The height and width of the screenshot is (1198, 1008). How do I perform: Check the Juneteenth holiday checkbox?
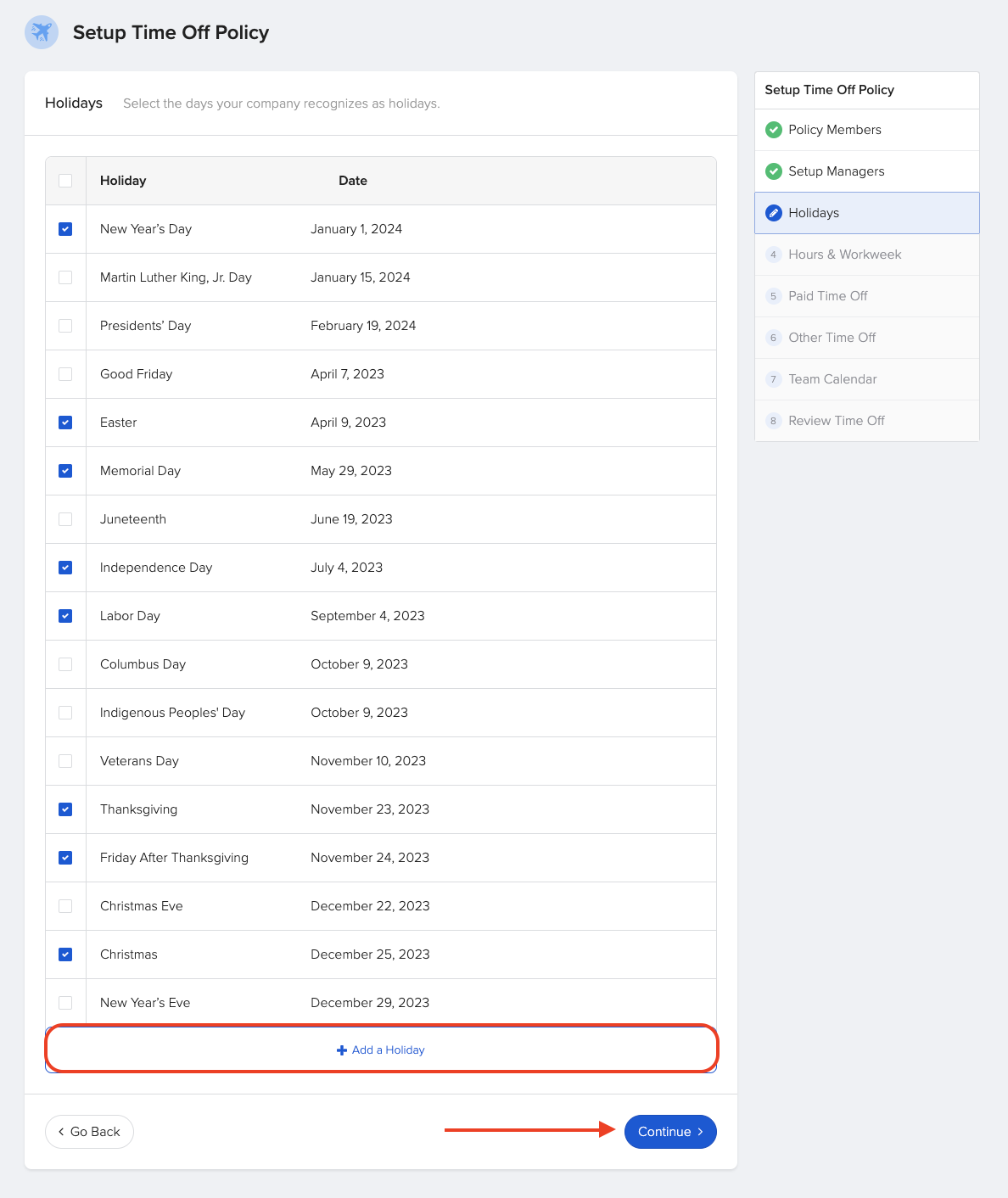pos(65,519)
